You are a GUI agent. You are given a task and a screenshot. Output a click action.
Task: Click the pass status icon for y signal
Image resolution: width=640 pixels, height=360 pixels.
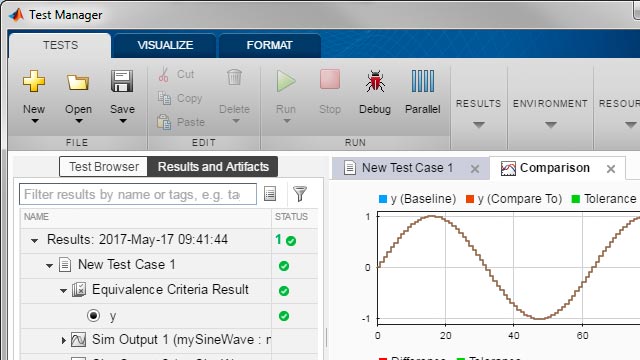[284, 316]
